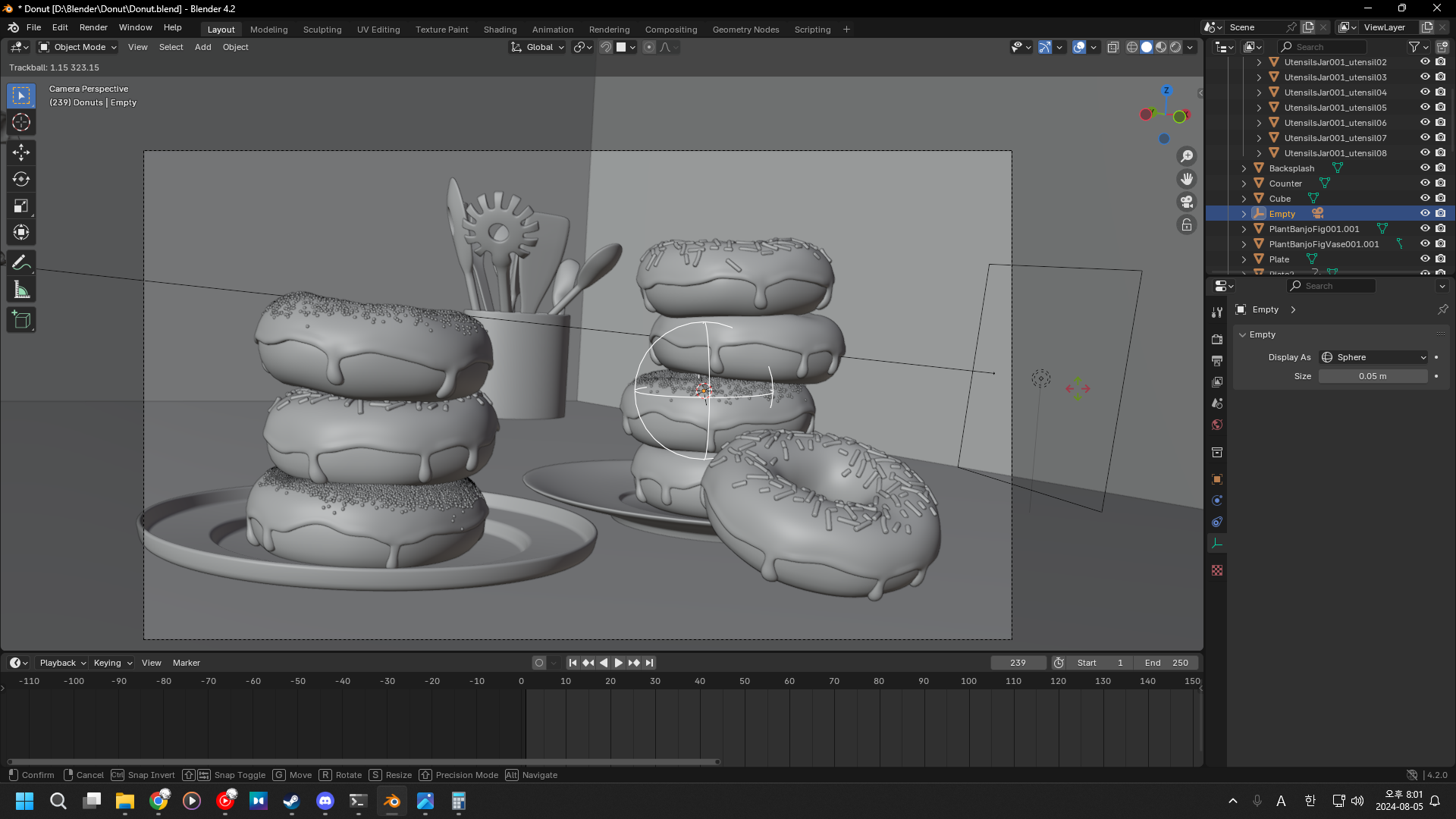1456x819 pixels.
Task: Open the Keying popover in timeline
Action: coord(112,663)
